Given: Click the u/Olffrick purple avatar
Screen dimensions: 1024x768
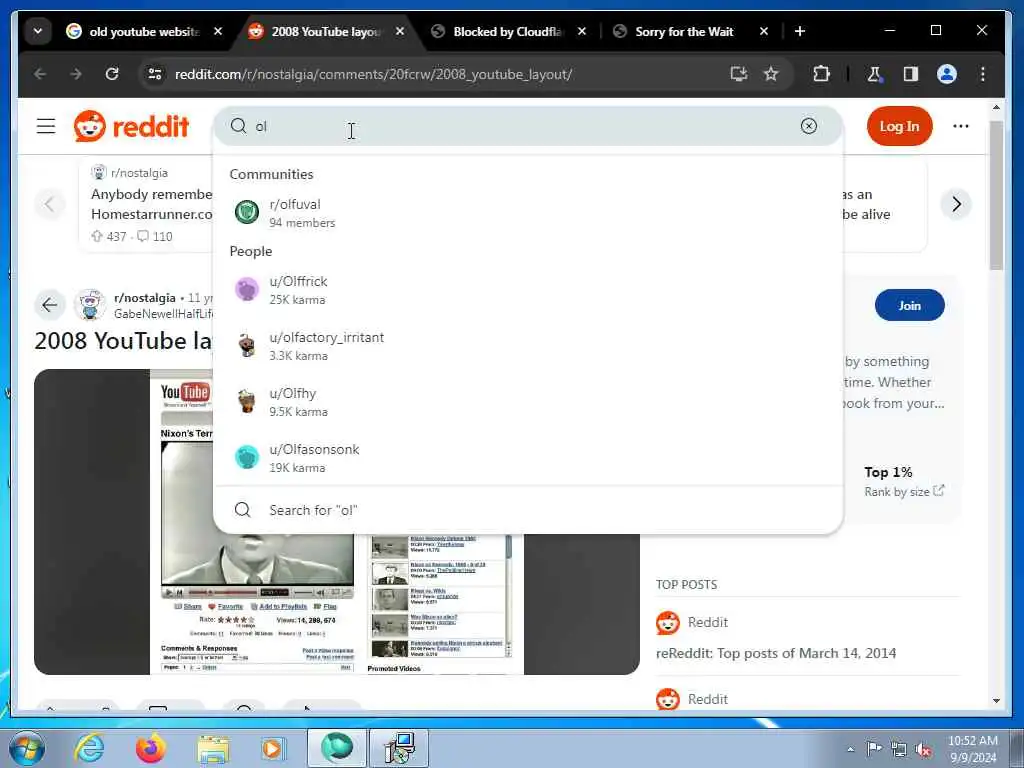Looking at the screenshot, I should 247,289.
